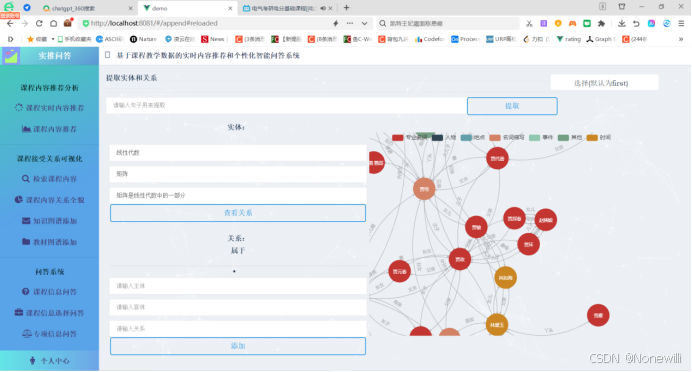Select the 贾母 salmon graph node

coord(424,189)
